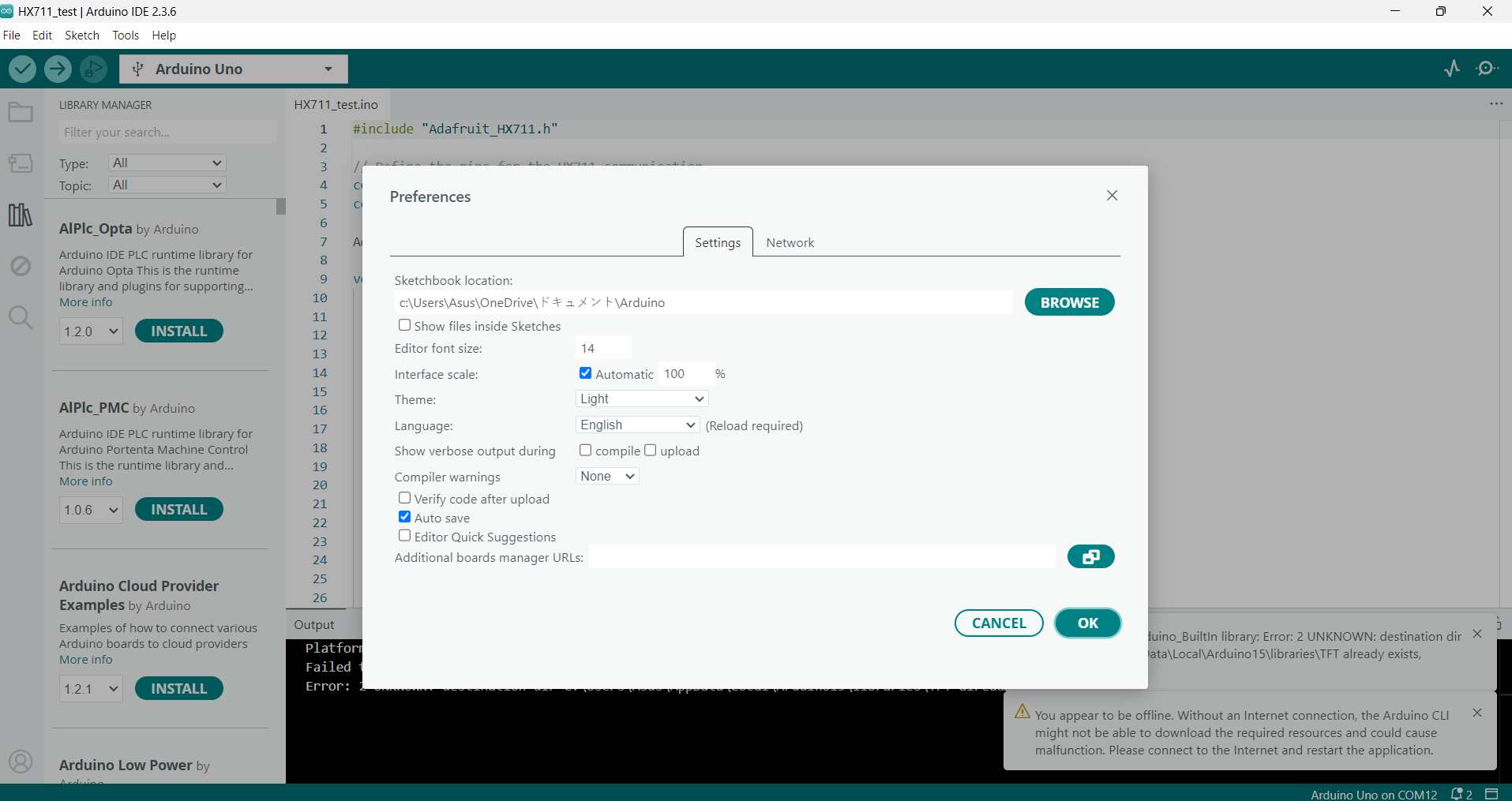The image size is (1512, 801).
Task: Click Arduino Uno on COM12 status text
Action: pos(1374,794)
